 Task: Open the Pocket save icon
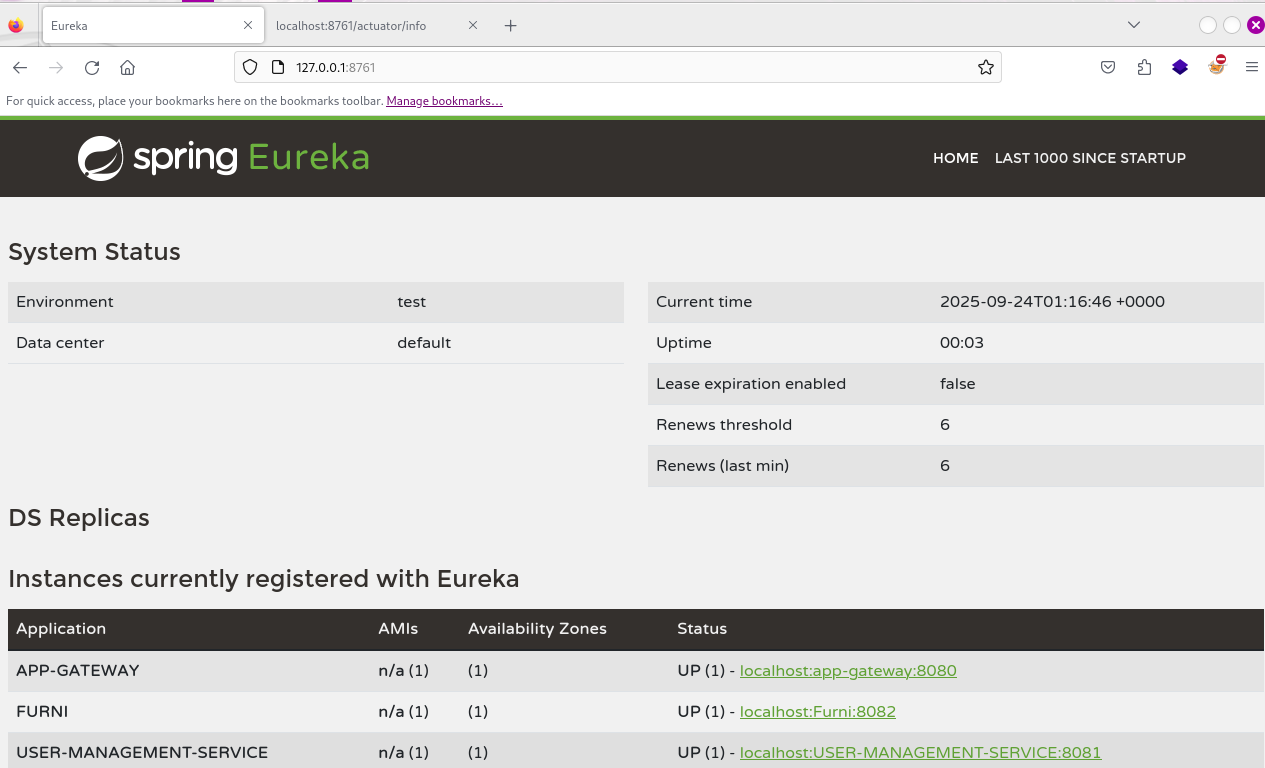pos(1108,67)
